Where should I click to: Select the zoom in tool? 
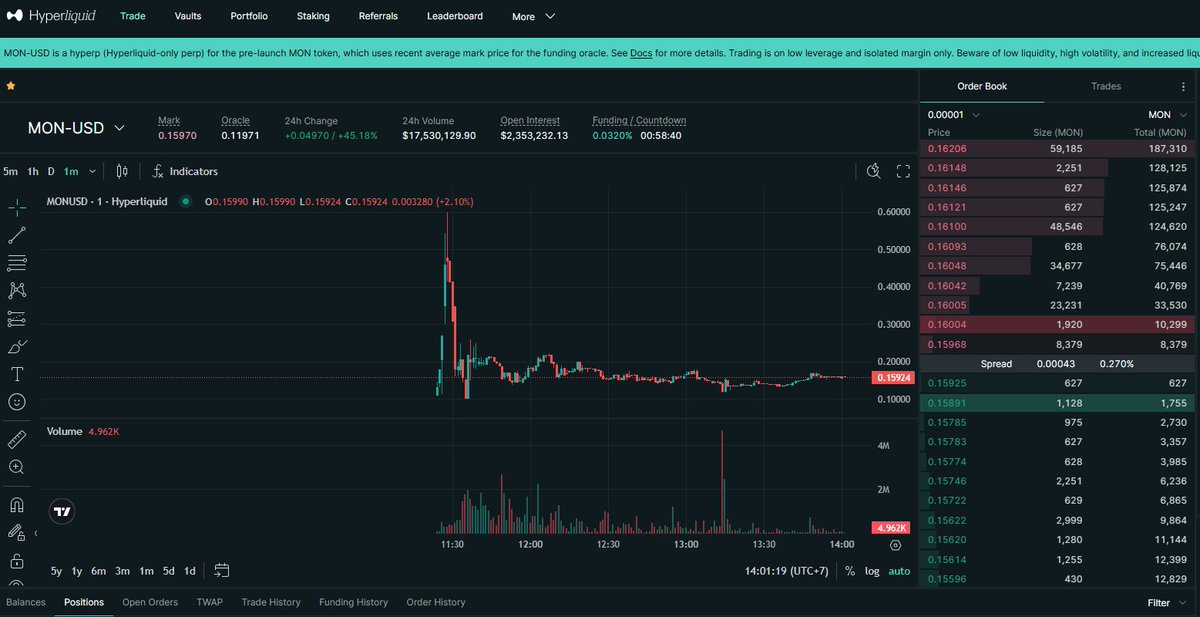click(x=17, y=467)
